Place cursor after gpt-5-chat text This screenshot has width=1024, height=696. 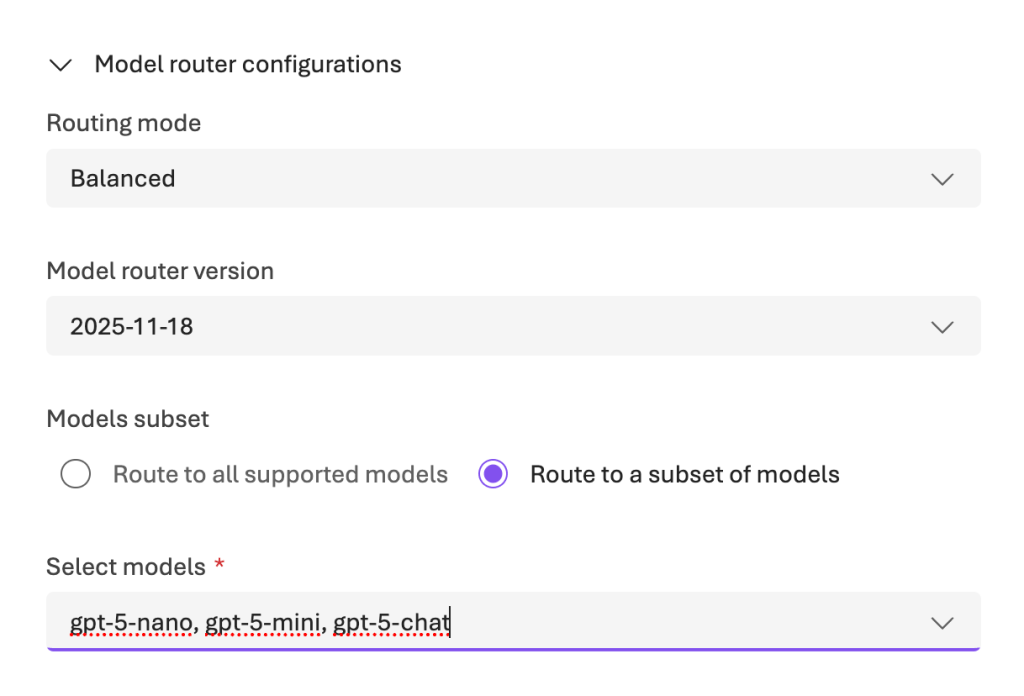[x=451, y=624]
